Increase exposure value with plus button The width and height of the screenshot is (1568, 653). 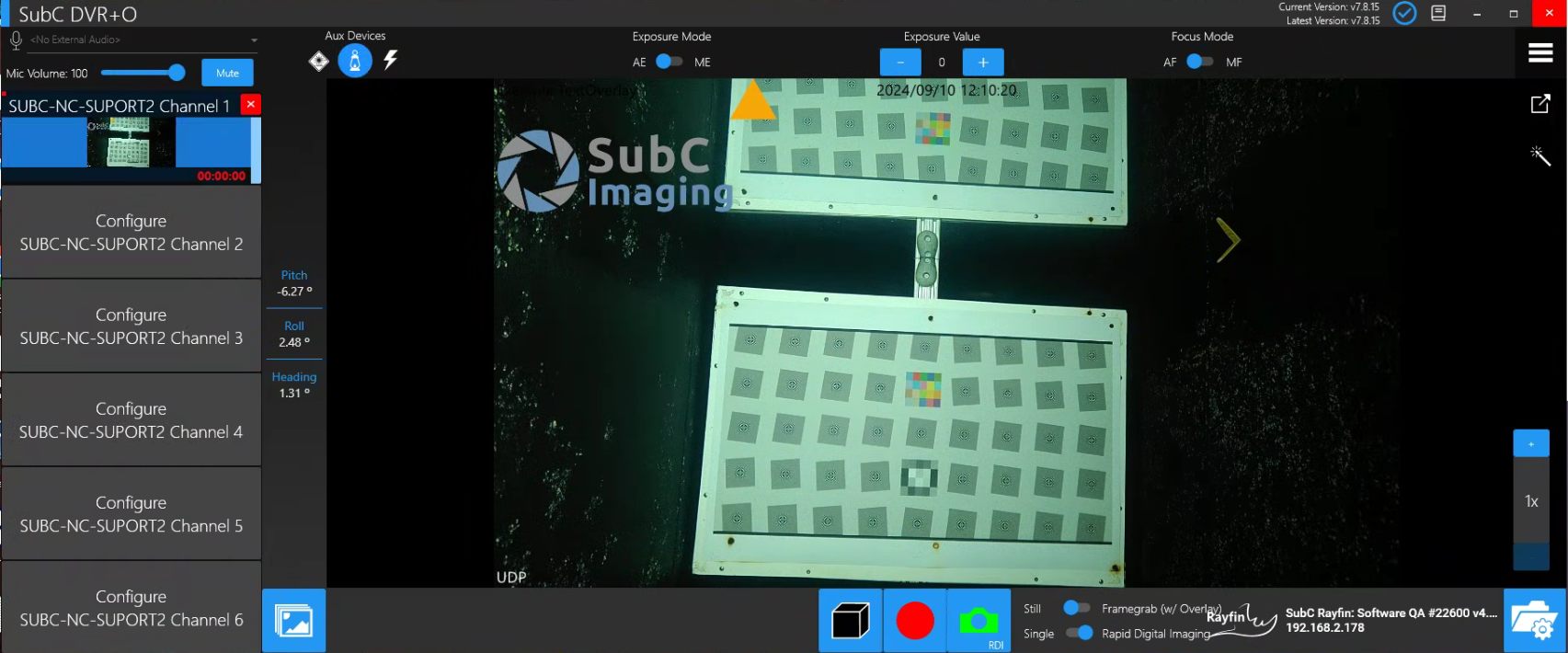click(982, 62)
